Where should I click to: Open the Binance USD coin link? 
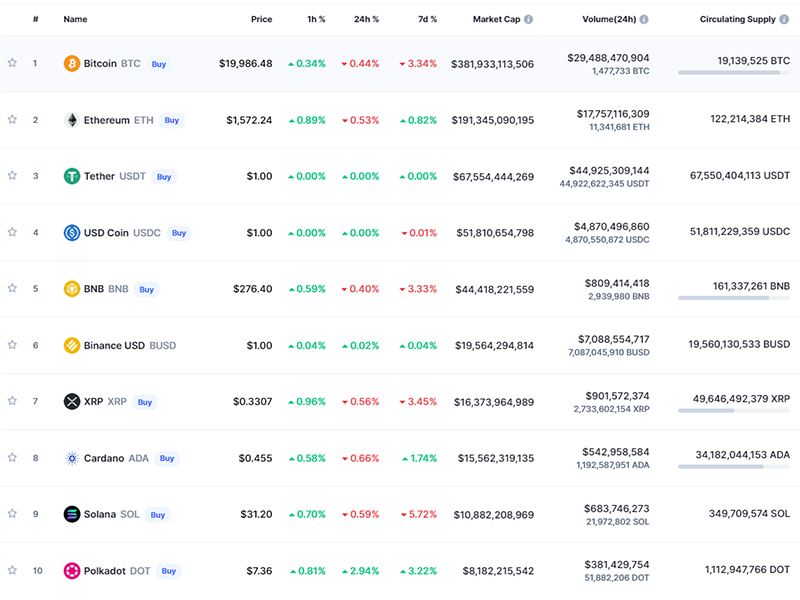(114, 346)
